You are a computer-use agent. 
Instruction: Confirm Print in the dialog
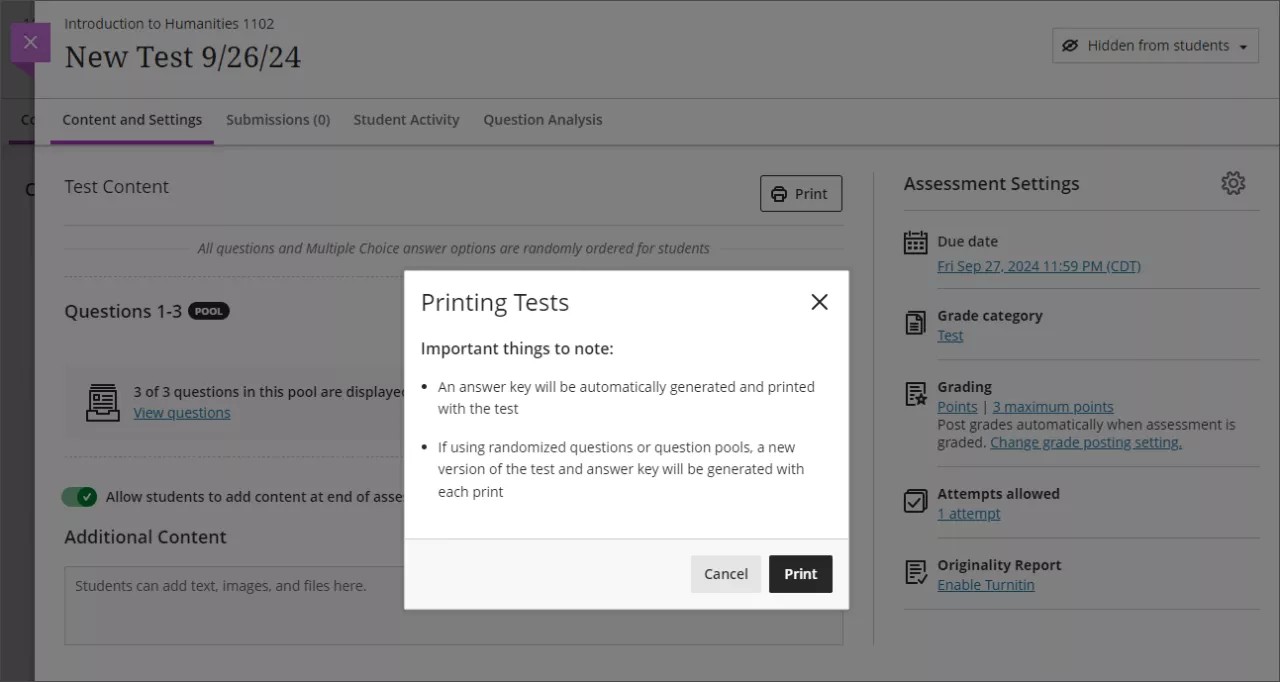(800, 573)
